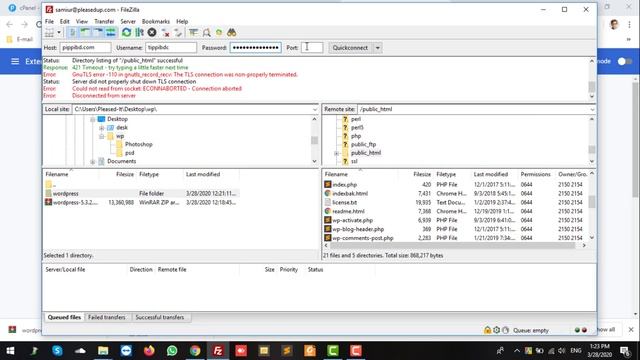
Task: Click the Username input field
Action: coord(171,48)
